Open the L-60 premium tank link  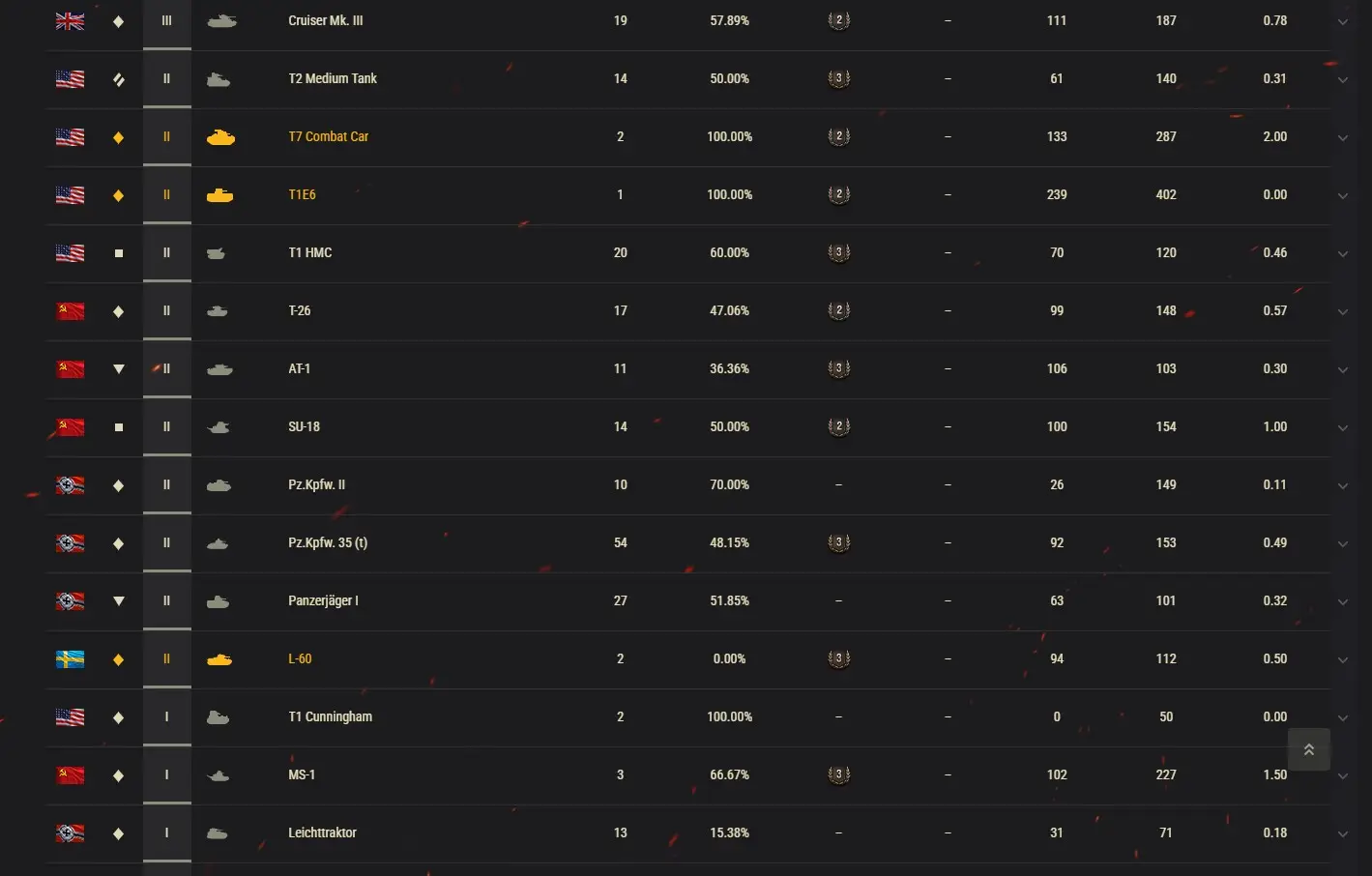[300, 659]
